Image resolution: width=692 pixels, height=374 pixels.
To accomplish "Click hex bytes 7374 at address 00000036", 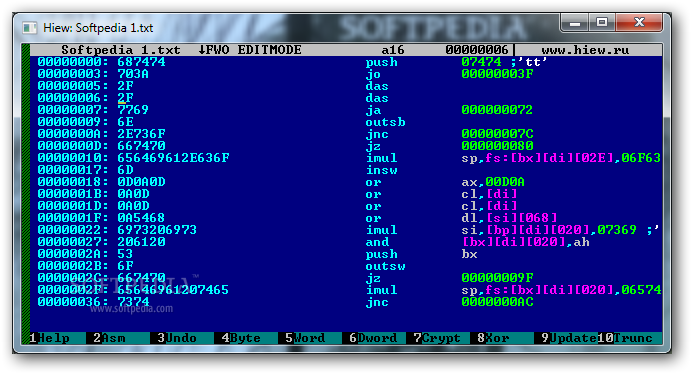I will 133,302.
